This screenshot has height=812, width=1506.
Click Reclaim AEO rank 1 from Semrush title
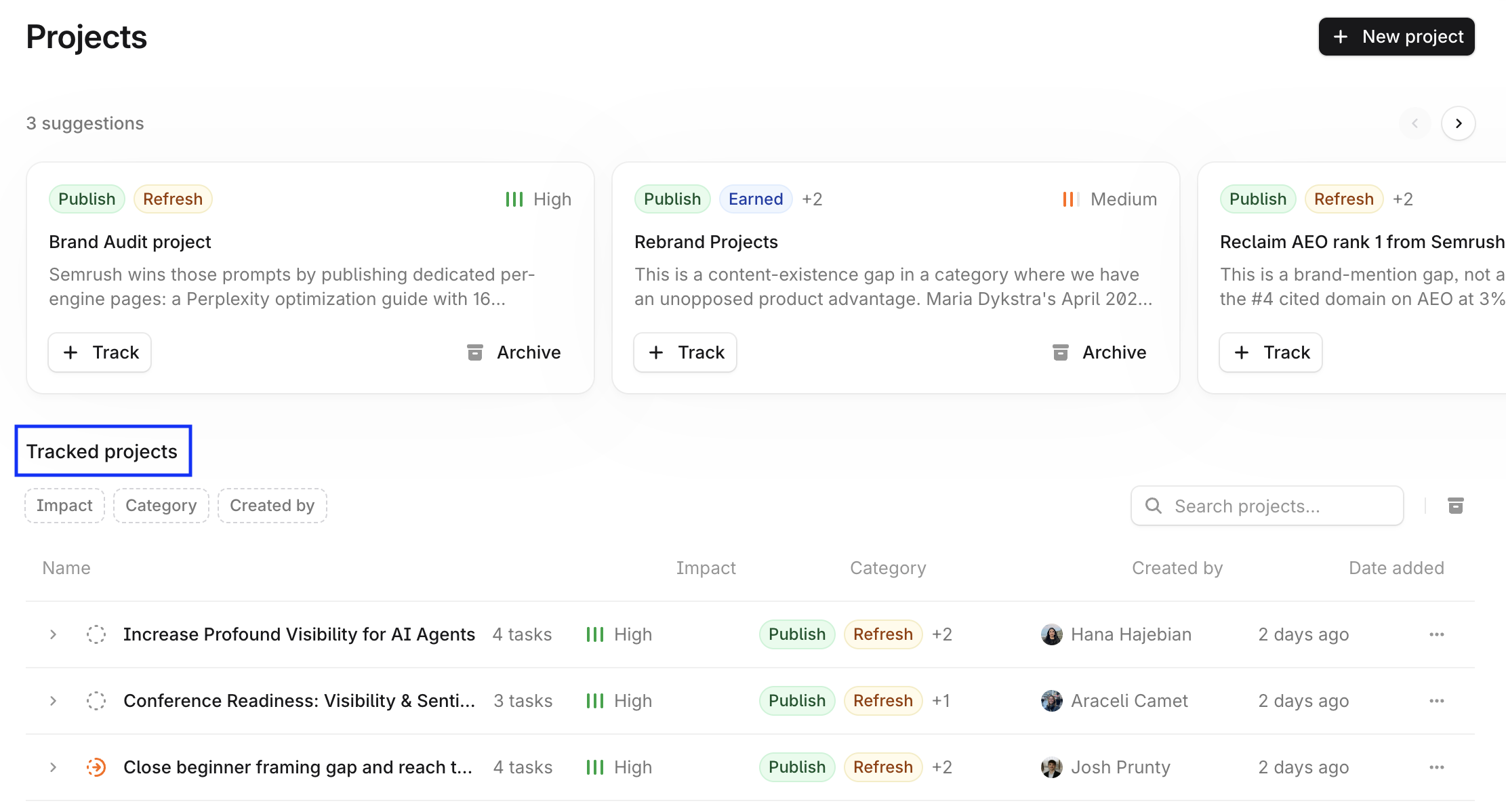[x=1362, y=242]
